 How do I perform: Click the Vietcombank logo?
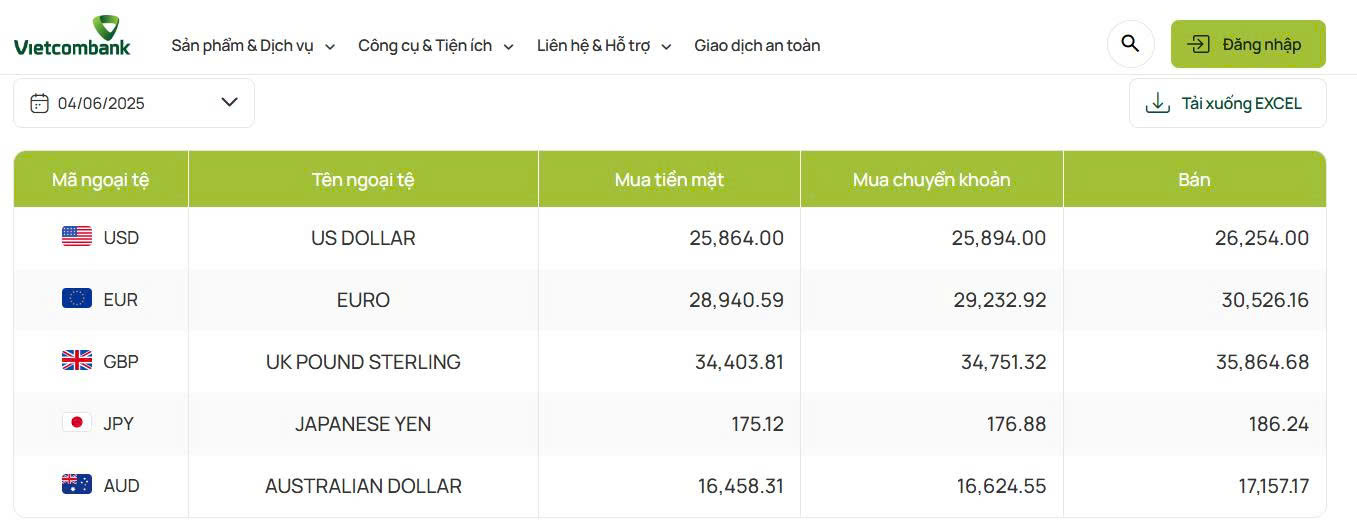coord(72,37)
